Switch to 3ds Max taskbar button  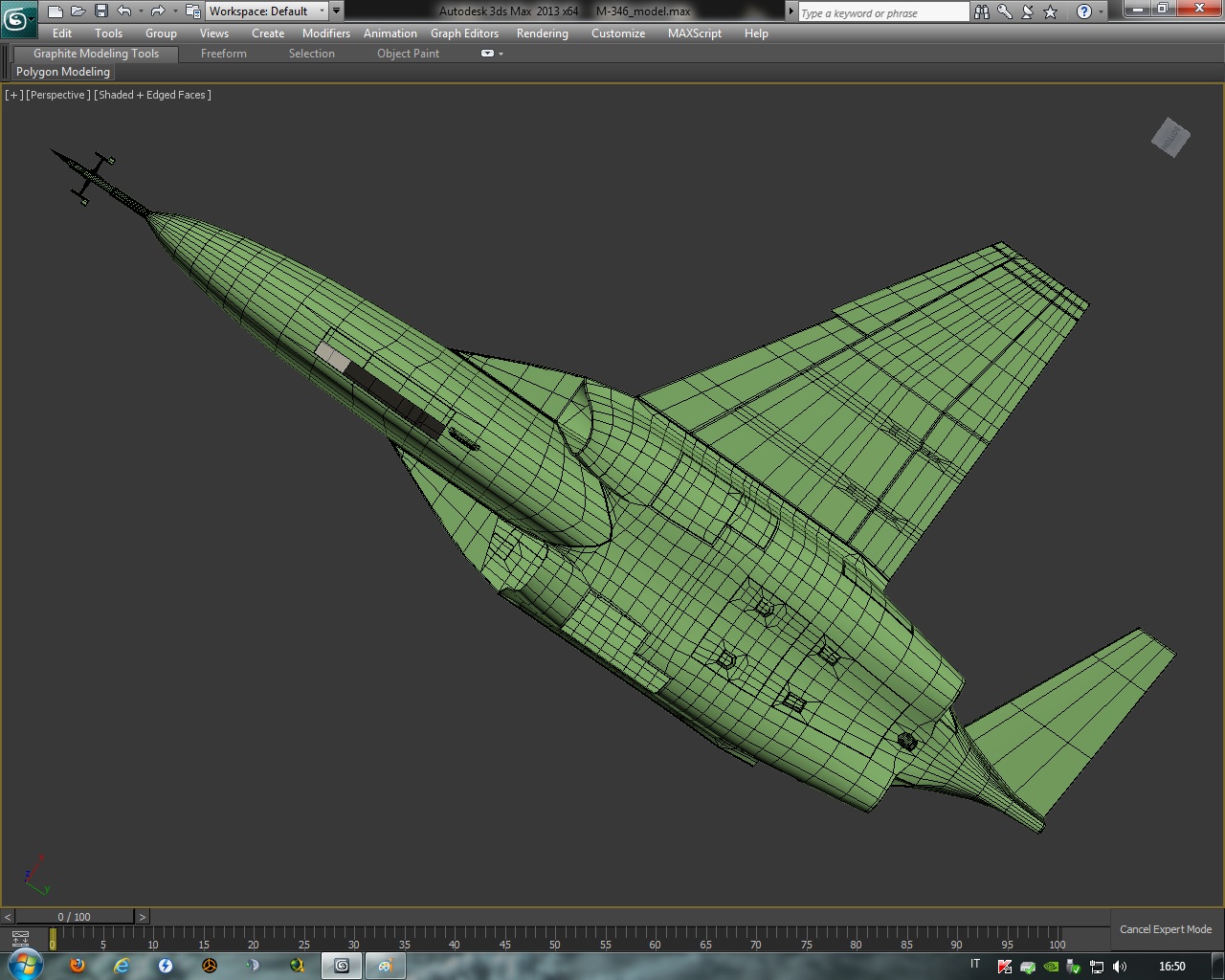pyautogui.click(x=342, y=966)
